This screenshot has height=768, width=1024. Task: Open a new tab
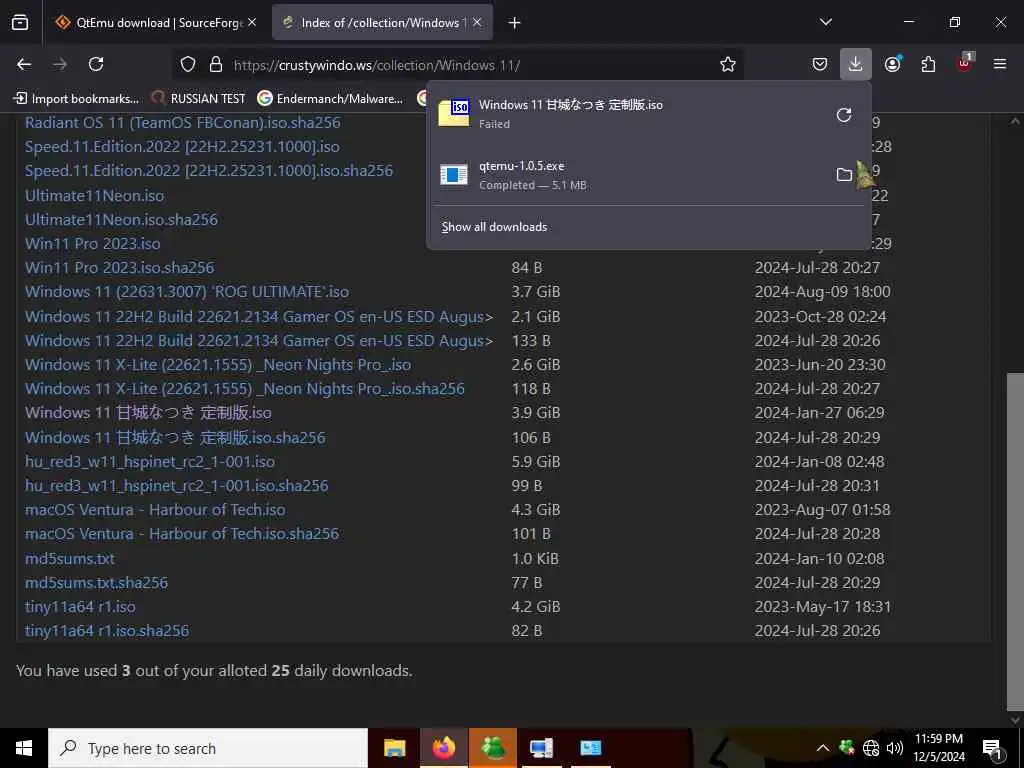(515, 23)
